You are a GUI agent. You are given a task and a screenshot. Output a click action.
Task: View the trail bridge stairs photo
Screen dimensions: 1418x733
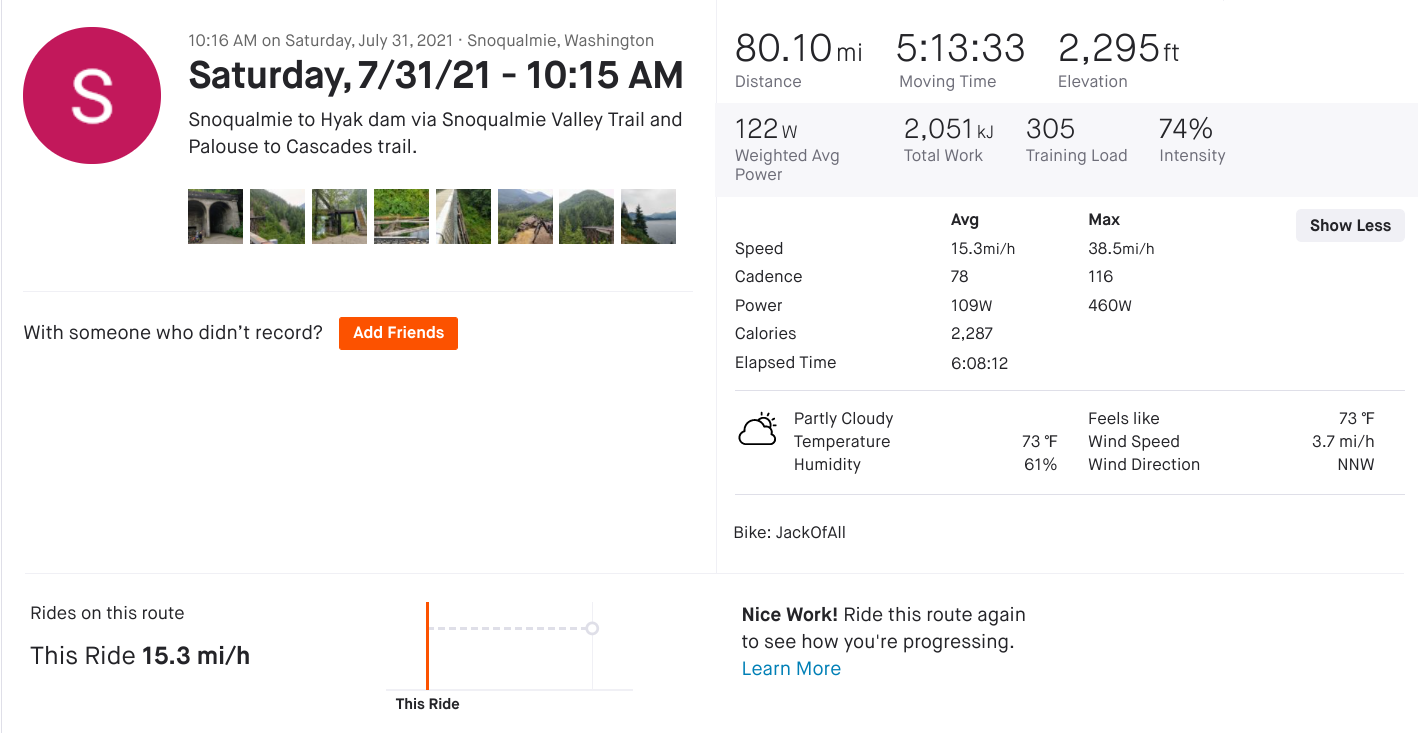339,216
